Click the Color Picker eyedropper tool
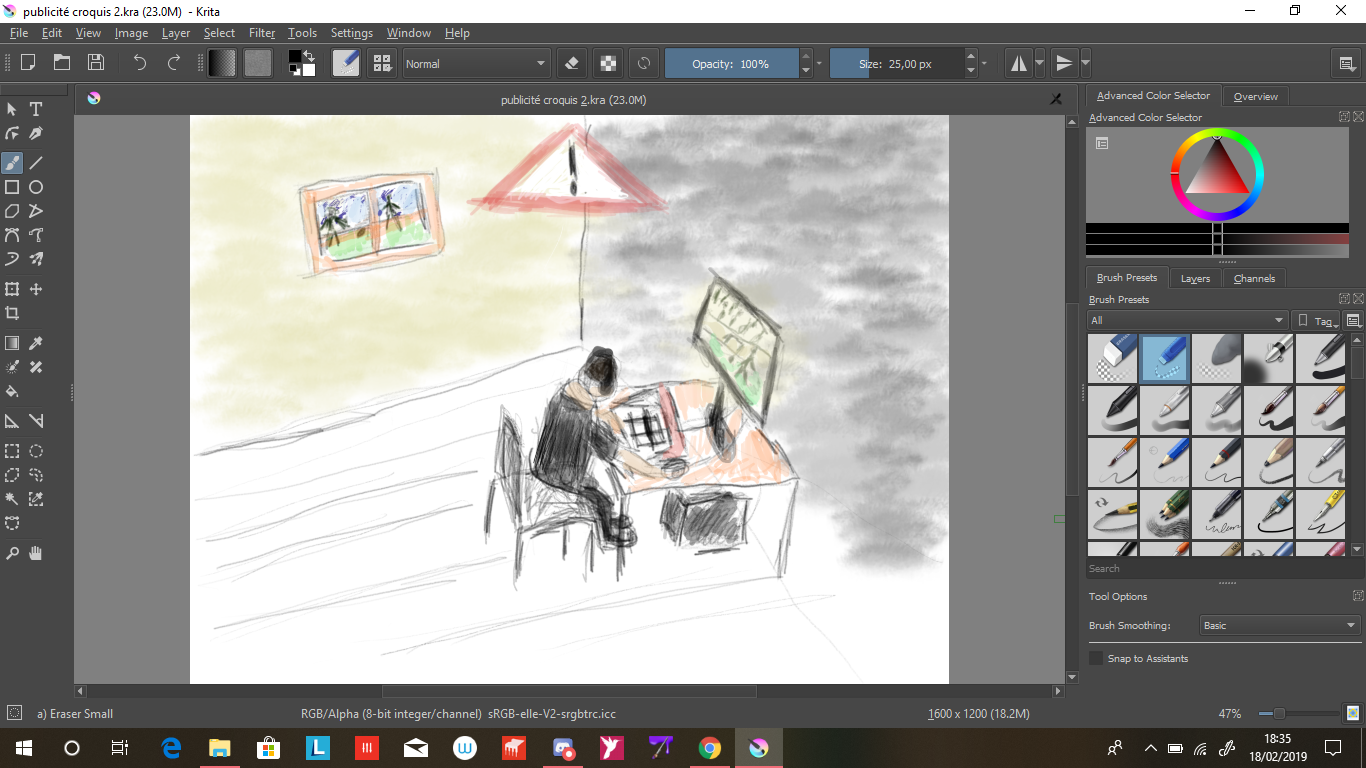This screenshot has height=768, width=1366. [x=36, y=343]
